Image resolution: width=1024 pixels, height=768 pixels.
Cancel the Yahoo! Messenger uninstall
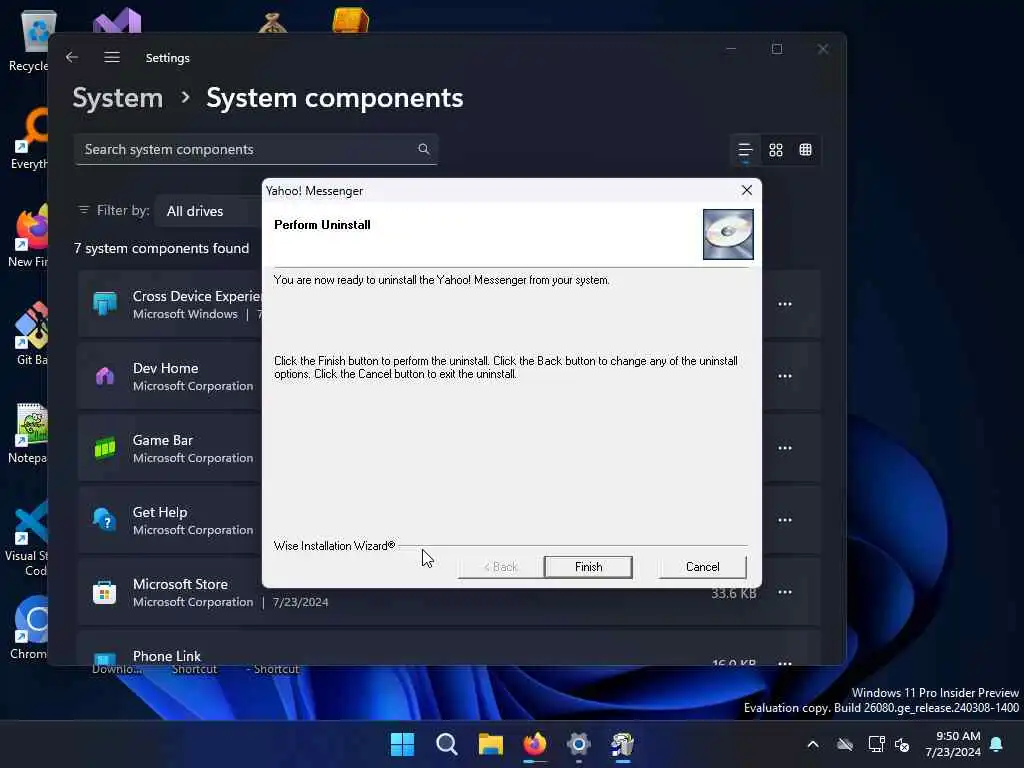pyautogui.click(x=702, y=567)
